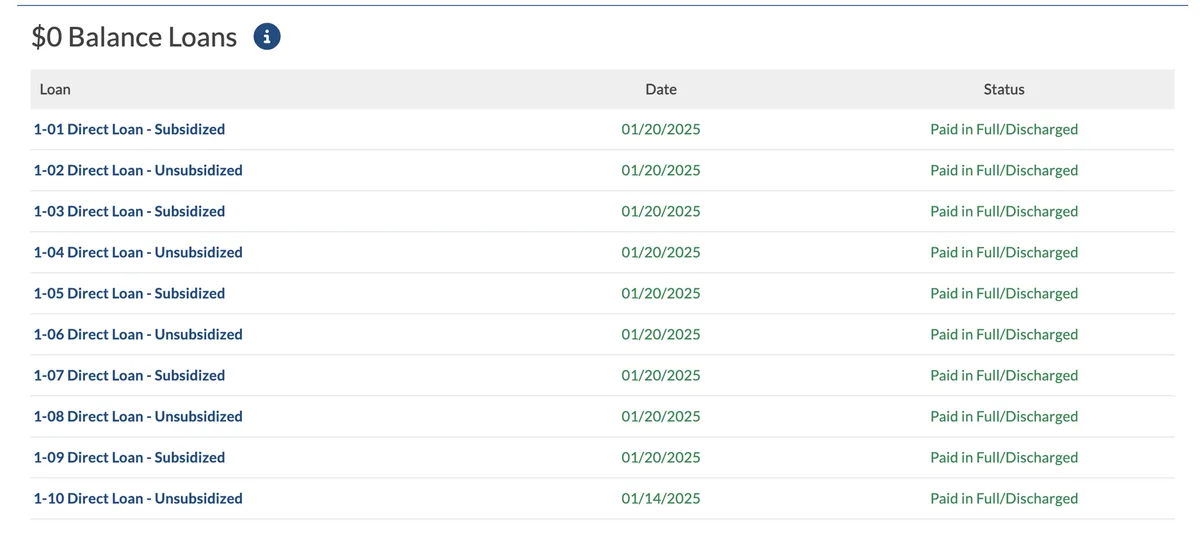Select the date cell for loan 1-07

pyautogui.click(x=661, y=375)
